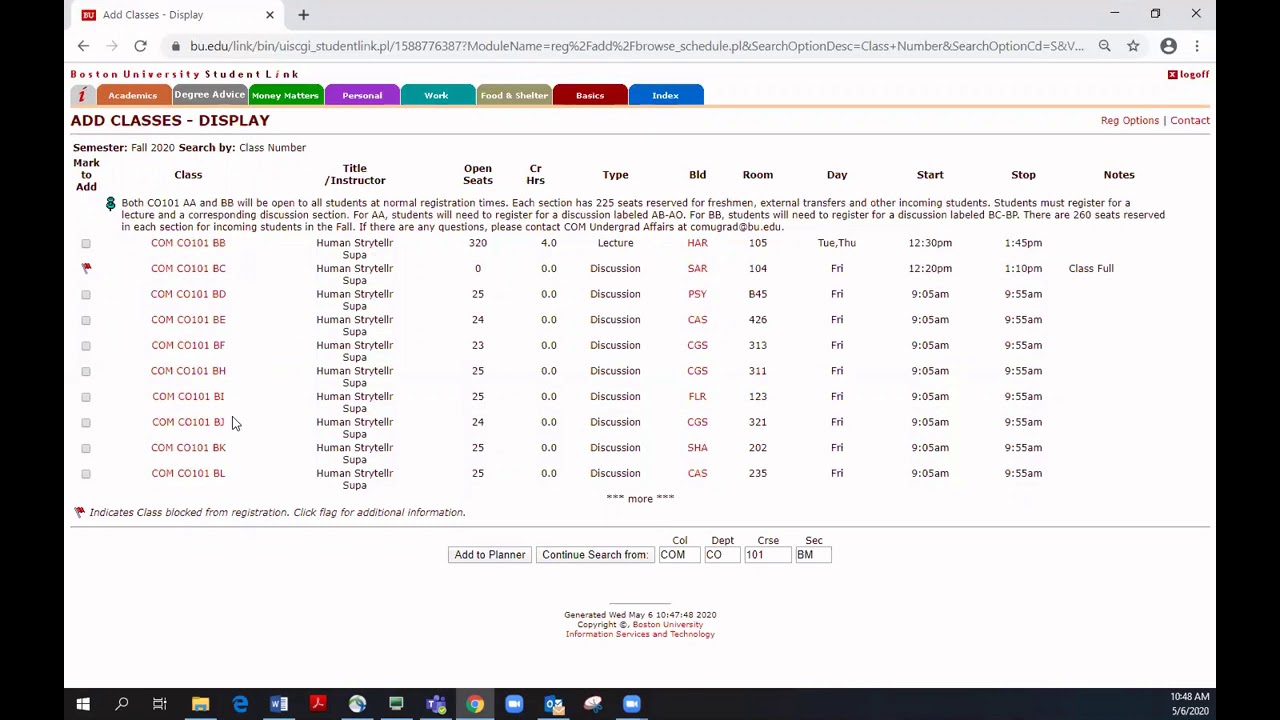Open Chrome three-dot menu
Viewport: 1280px width, 720px height.
click(1196, 46)
